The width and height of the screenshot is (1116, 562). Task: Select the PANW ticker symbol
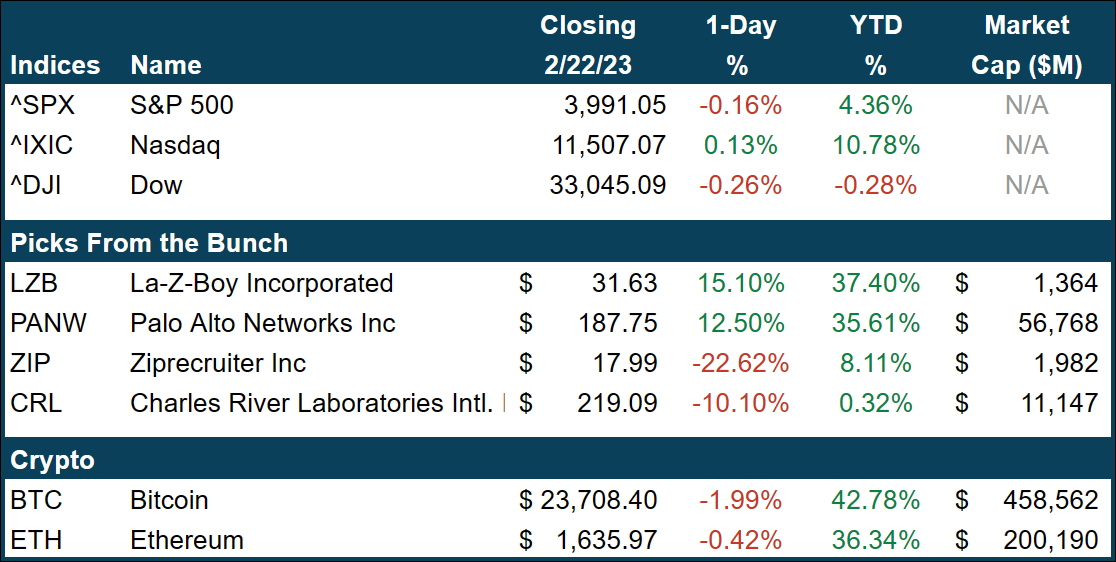[47, 323]
